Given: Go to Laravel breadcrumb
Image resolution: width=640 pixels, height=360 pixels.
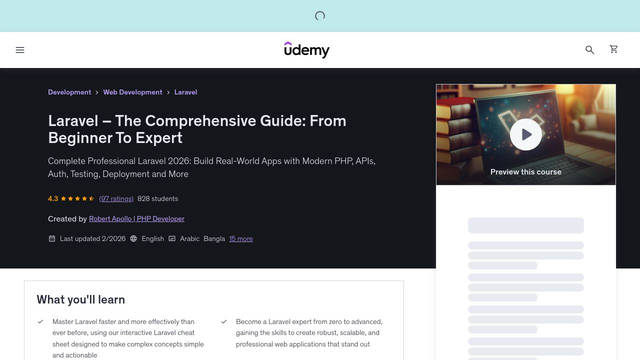Looking at the screenshot, I should tap(186, 92).
